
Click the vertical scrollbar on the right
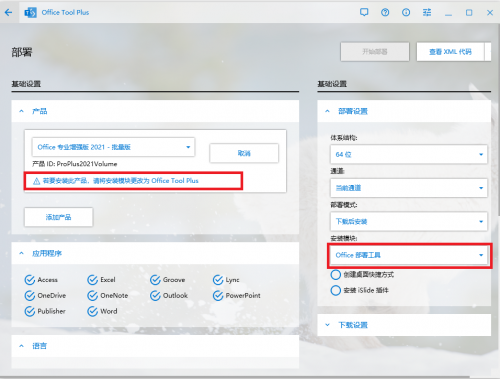498,120
